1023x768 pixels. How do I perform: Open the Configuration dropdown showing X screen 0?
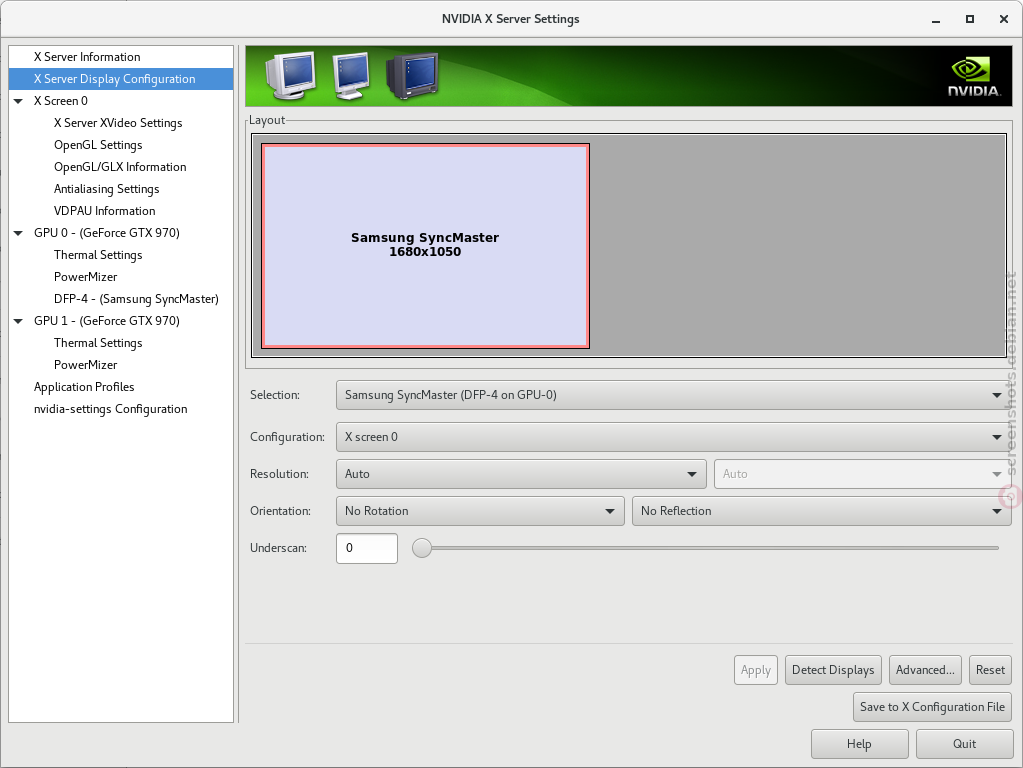click(x=673, y=437)
